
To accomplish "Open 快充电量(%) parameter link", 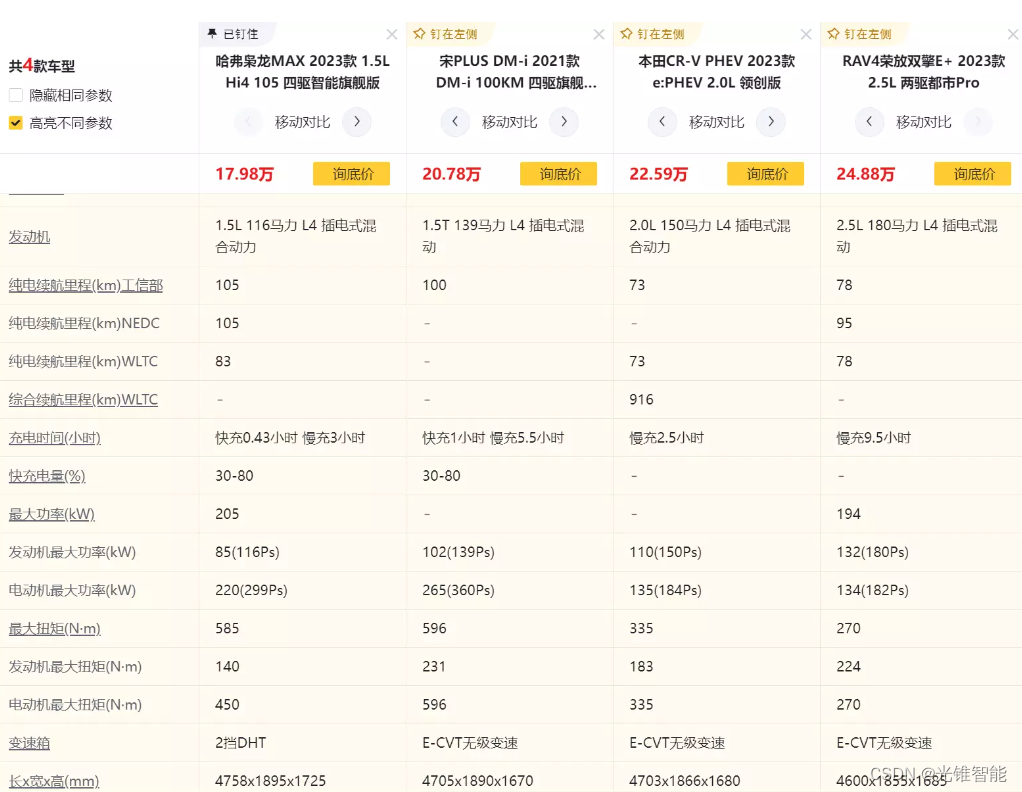I will click(x=47, y=476).
